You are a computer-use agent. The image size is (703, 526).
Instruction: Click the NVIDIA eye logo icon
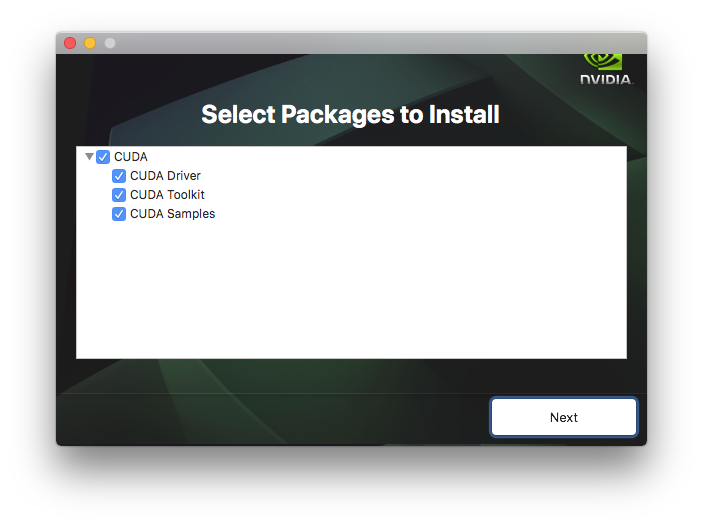pyautogui.click(x=603, y=62)
